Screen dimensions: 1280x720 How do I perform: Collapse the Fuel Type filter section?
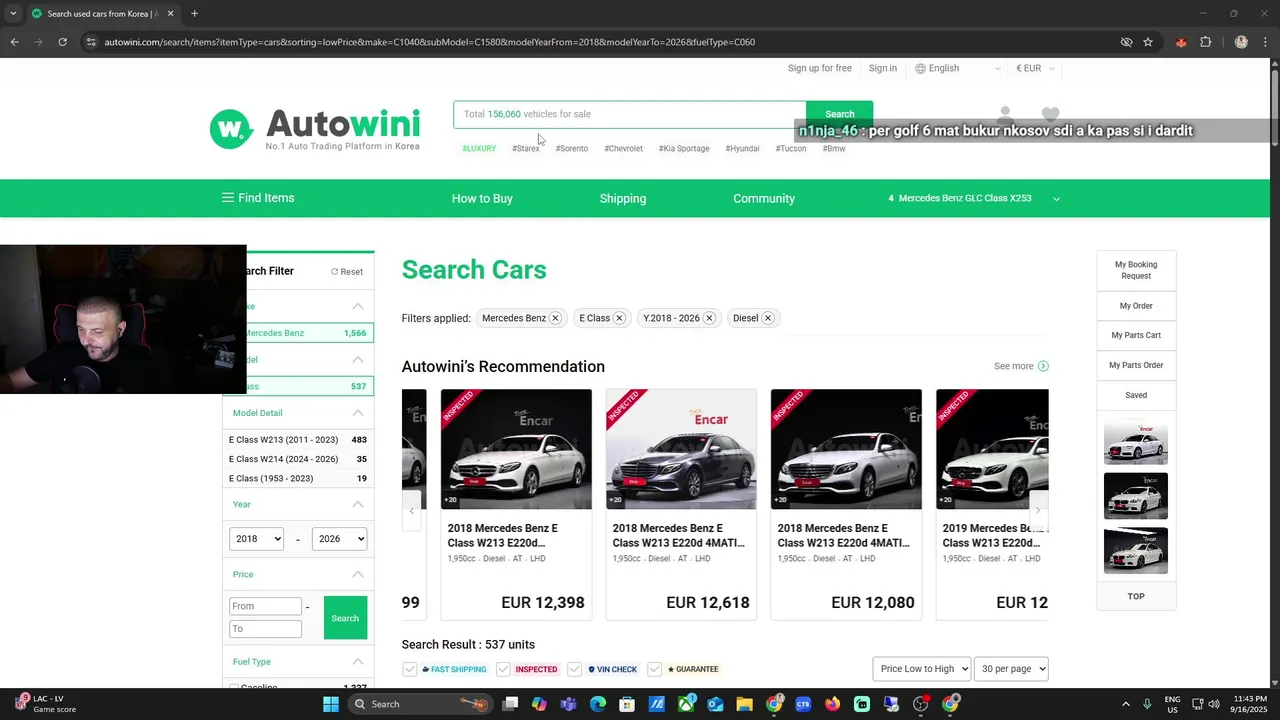[358, 662]
